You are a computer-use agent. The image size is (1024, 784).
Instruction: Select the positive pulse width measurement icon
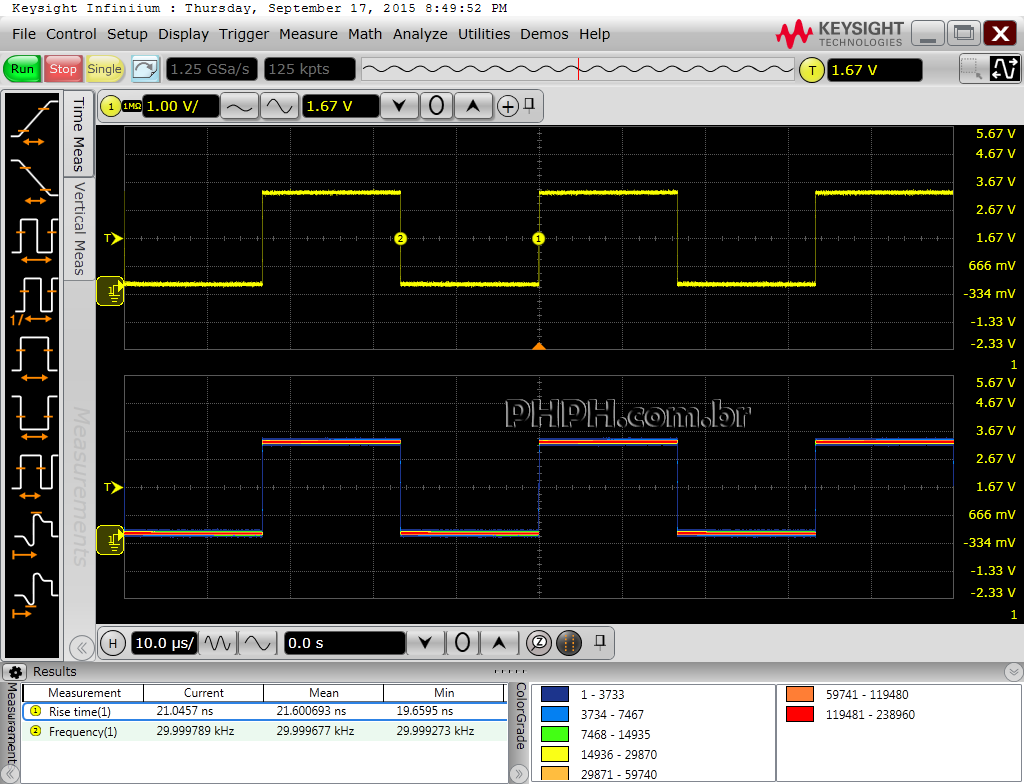point(34,358)
